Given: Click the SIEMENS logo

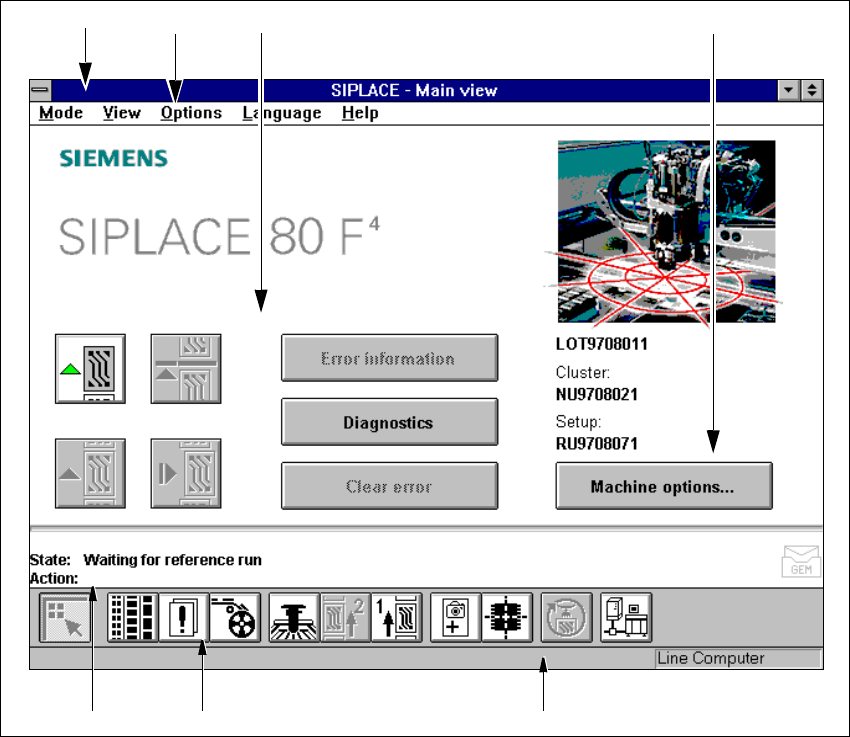Looking at the screenshot, I should click(x=113, y=158).
